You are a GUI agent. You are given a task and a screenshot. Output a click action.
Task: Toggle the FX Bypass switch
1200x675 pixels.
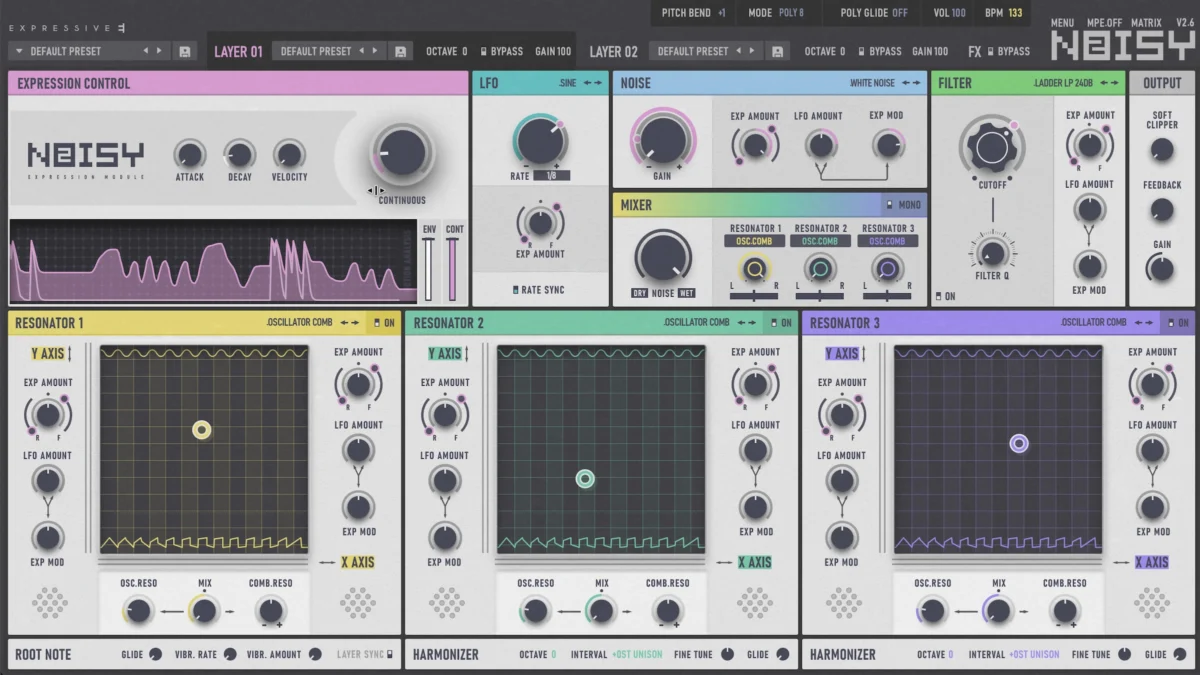(1008, 51)
